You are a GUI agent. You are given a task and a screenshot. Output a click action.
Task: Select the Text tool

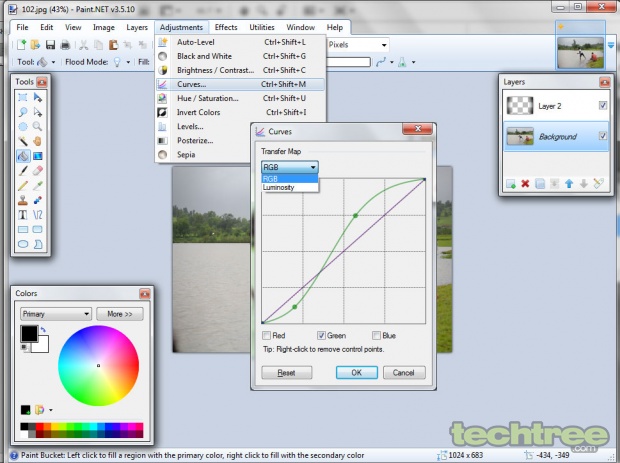tap(23, 215)
